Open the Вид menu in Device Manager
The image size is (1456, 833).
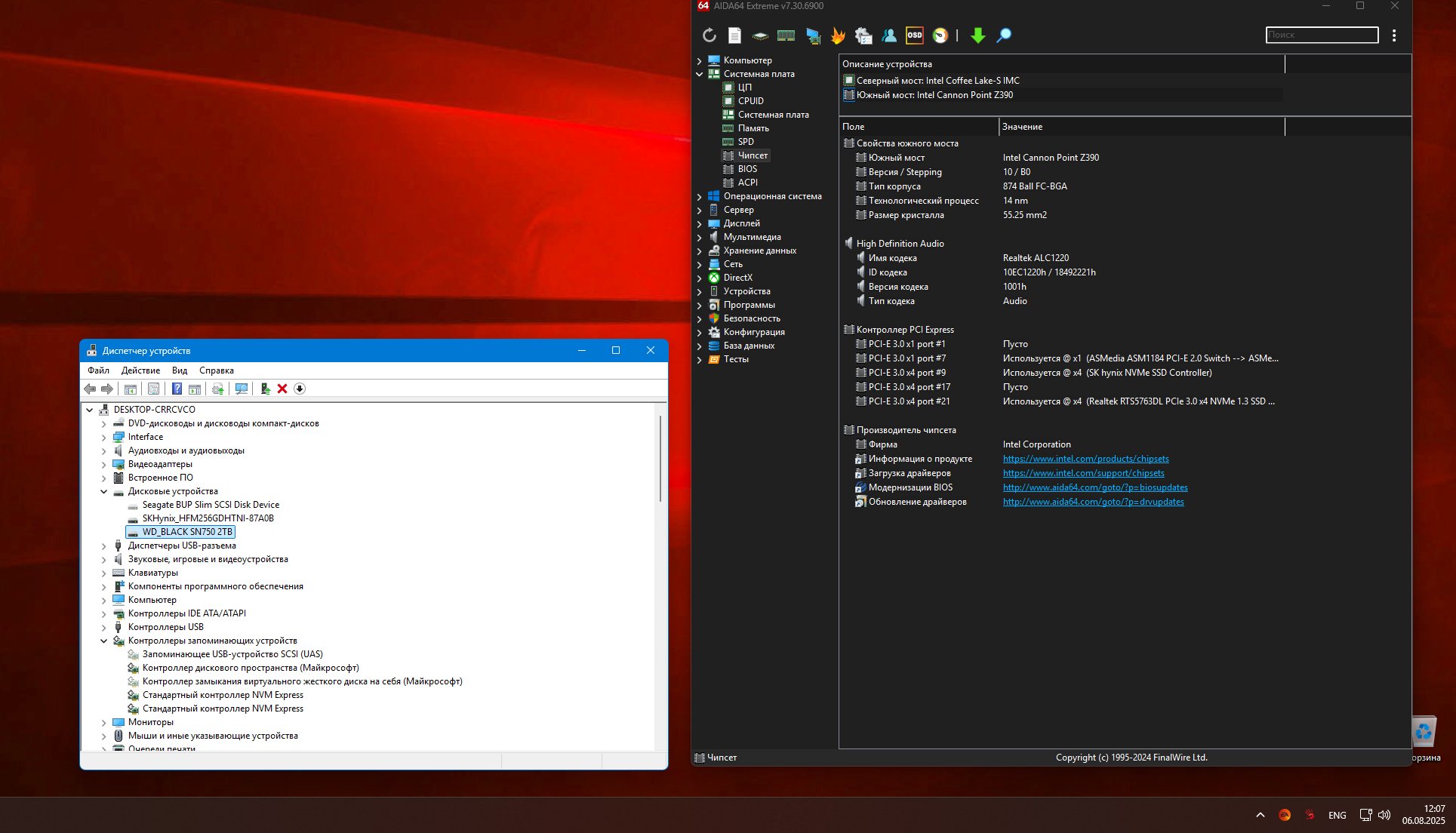click(x=179, y=370)
